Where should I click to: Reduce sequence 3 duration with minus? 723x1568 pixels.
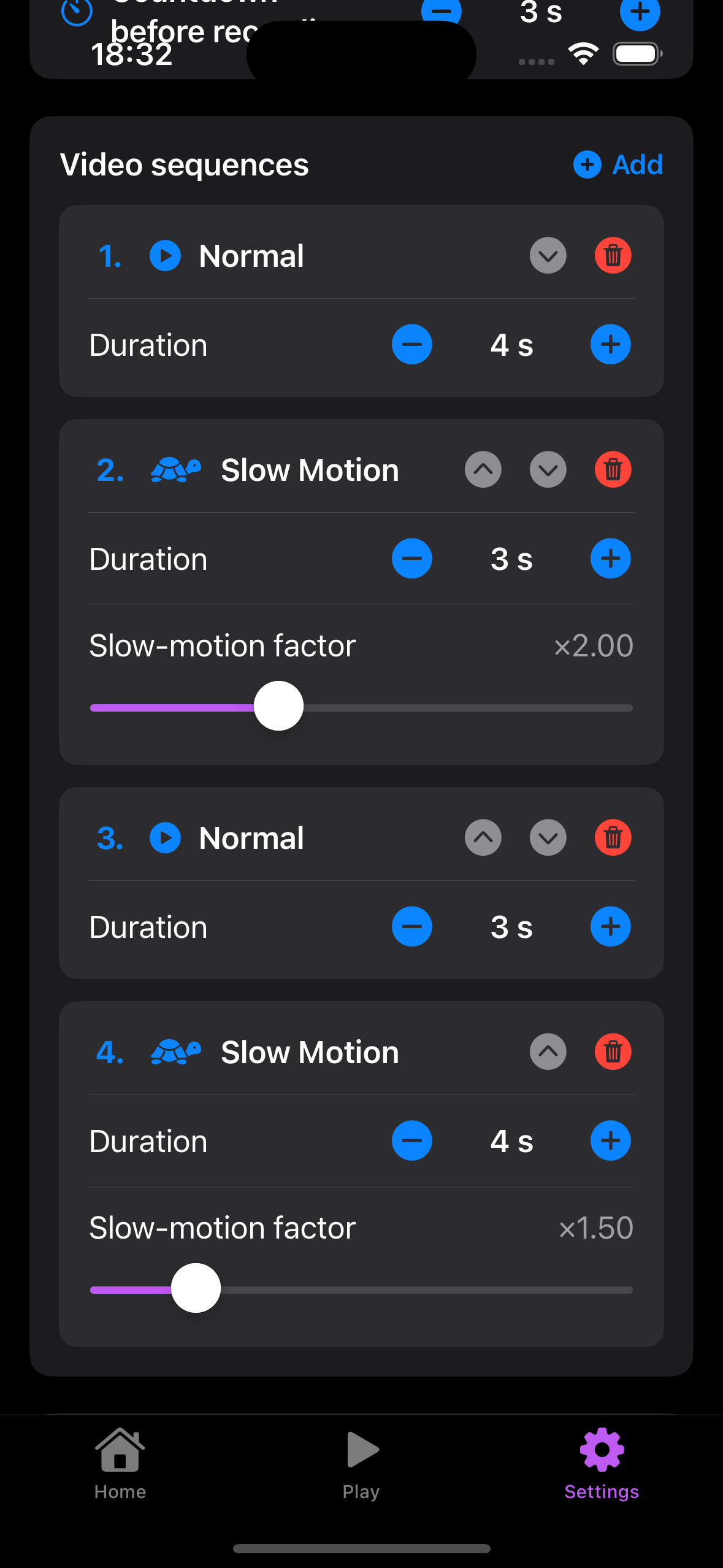click(x=411, y=926)
